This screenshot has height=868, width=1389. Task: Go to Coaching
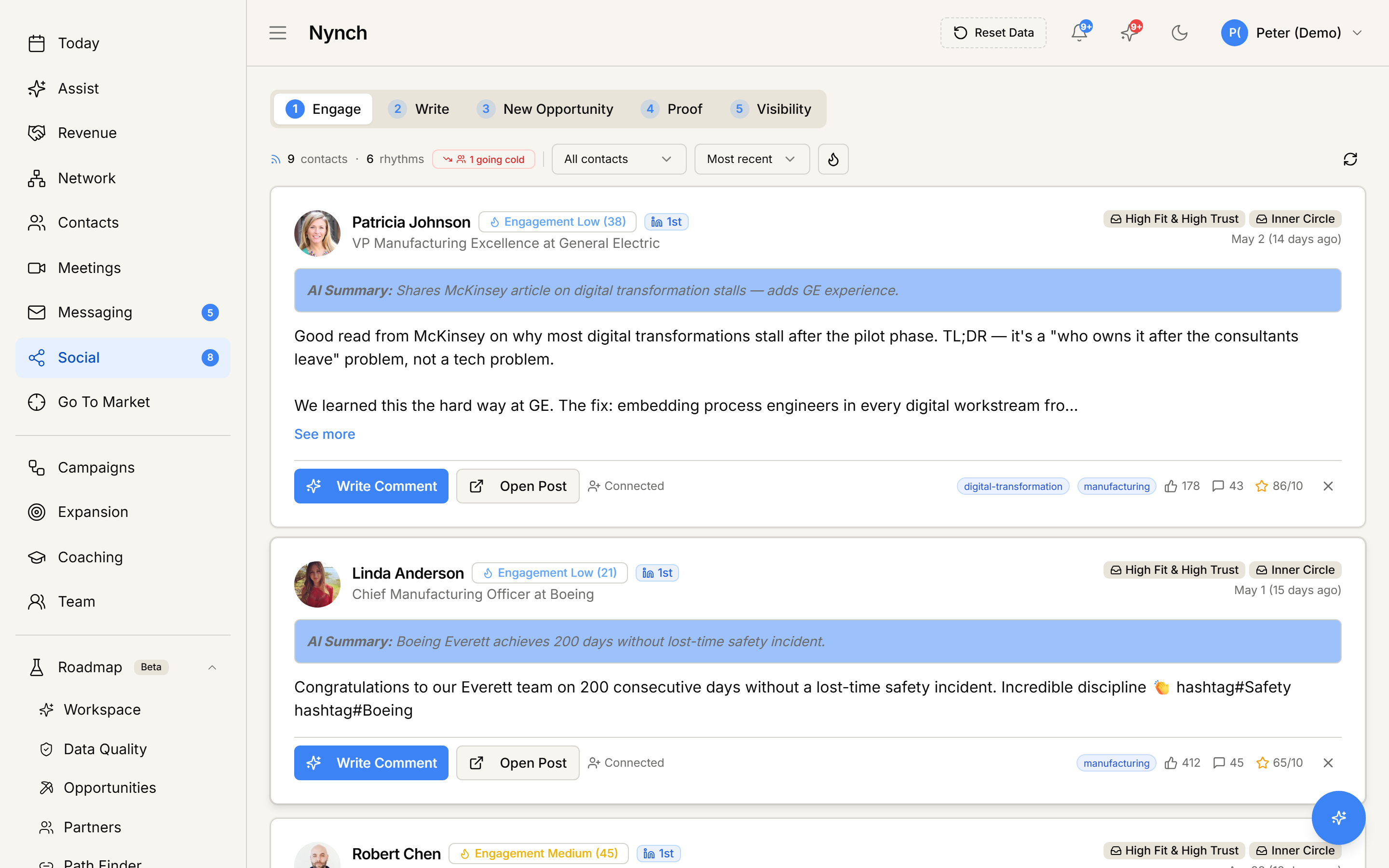point(122,557)
